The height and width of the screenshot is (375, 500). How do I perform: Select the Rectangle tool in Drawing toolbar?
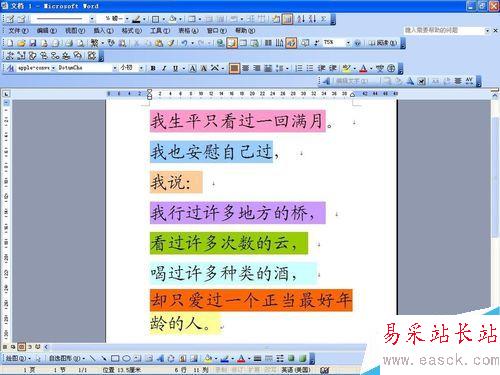(x=115, y=359)
